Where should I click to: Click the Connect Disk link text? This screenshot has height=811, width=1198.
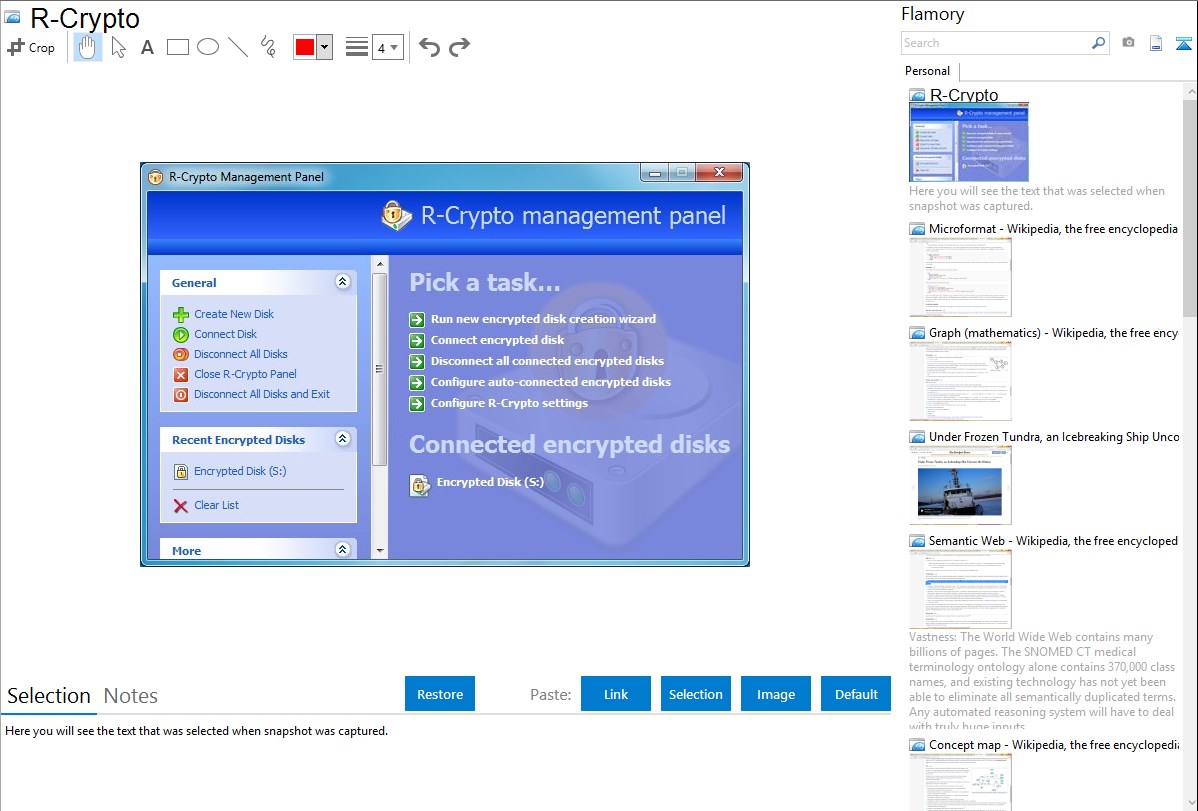(225, 334)
